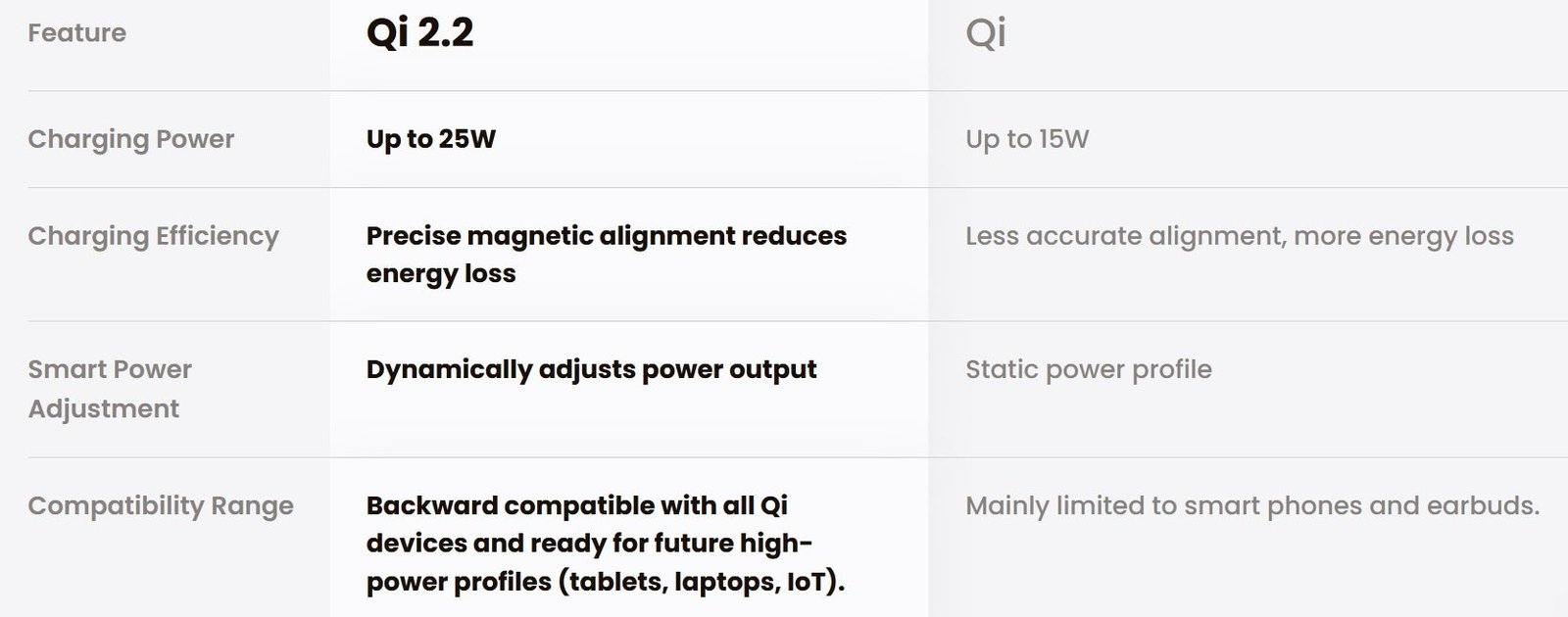Image resolution: width=1568 pixels, height=617 pixels.
Task: Click the bold words "energy loss"
Action: pyautogui.click(x=440, y=273)
